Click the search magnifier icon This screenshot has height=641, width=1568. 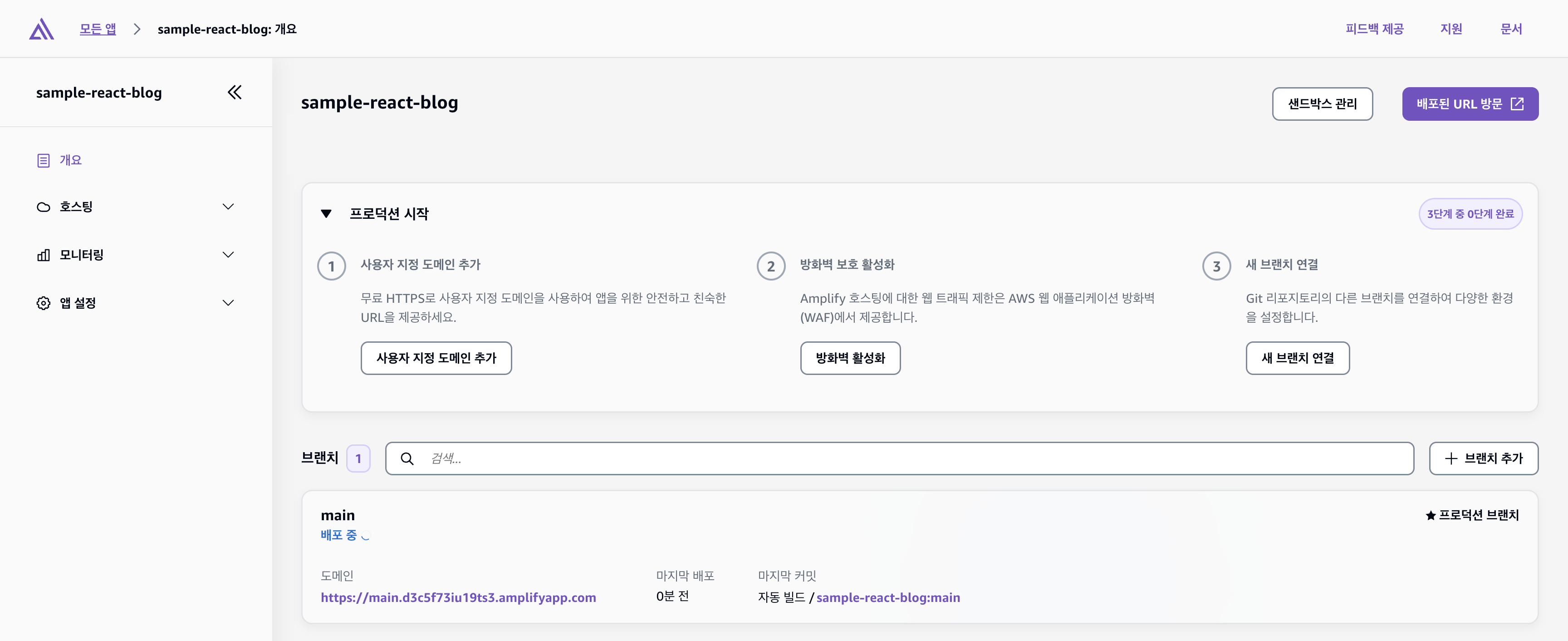(407, 459)
